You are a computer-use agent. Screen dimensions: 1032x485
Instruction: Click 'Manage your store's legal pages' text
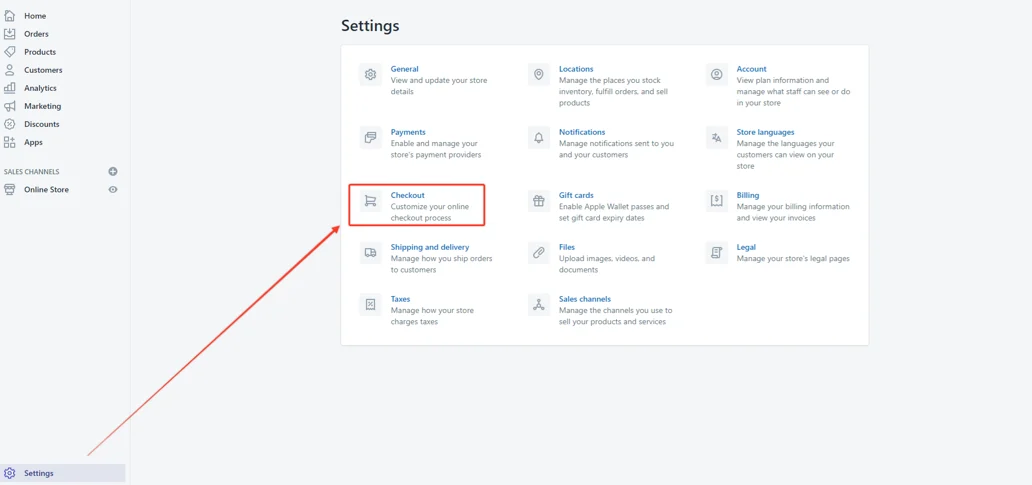tap(793, 259)
